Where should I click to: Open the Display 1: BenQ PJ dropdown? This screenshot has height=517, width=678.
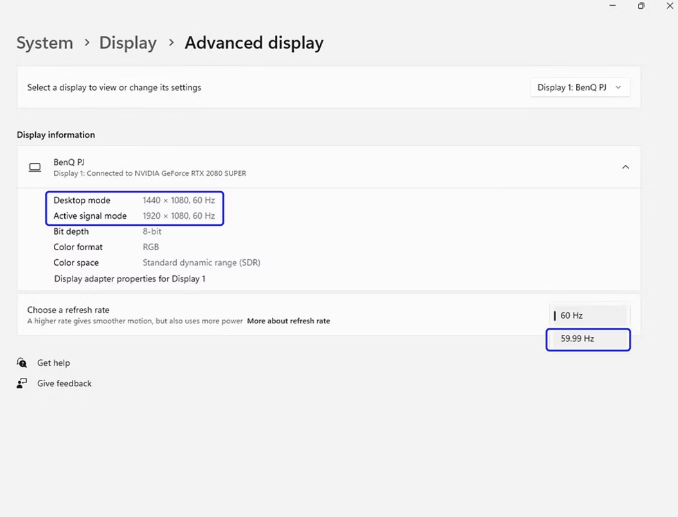pos(580,87)
